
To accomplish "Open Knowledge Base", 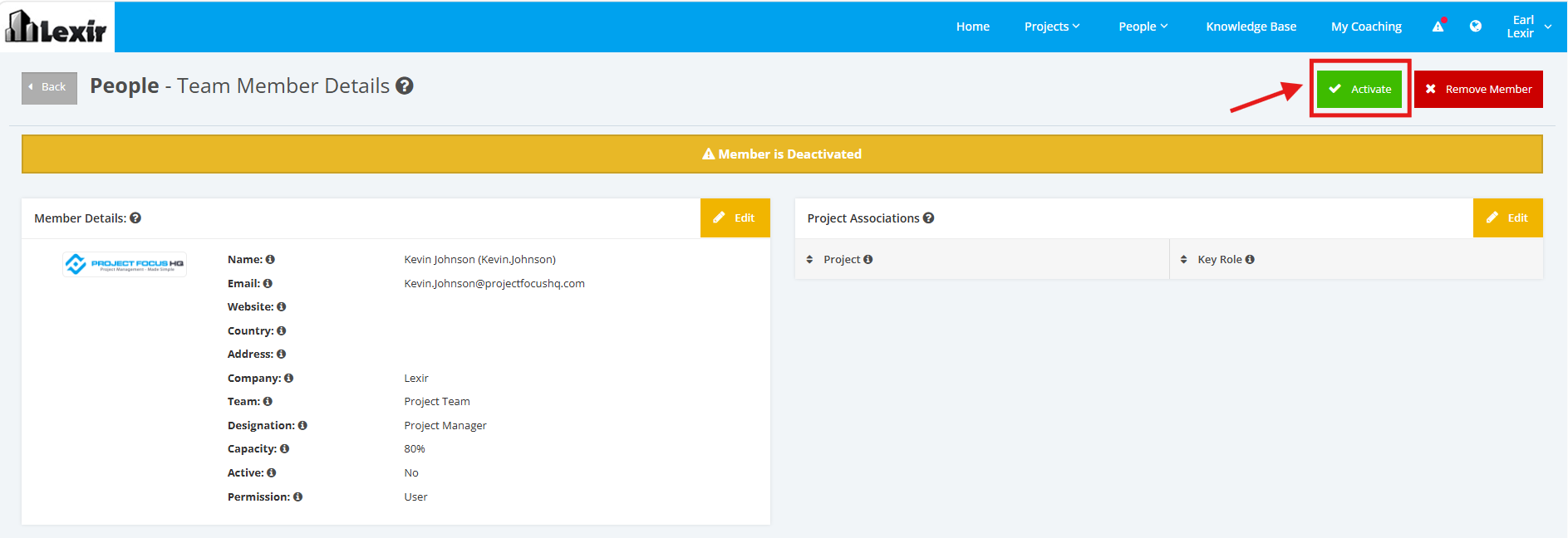I will 1251,27.
